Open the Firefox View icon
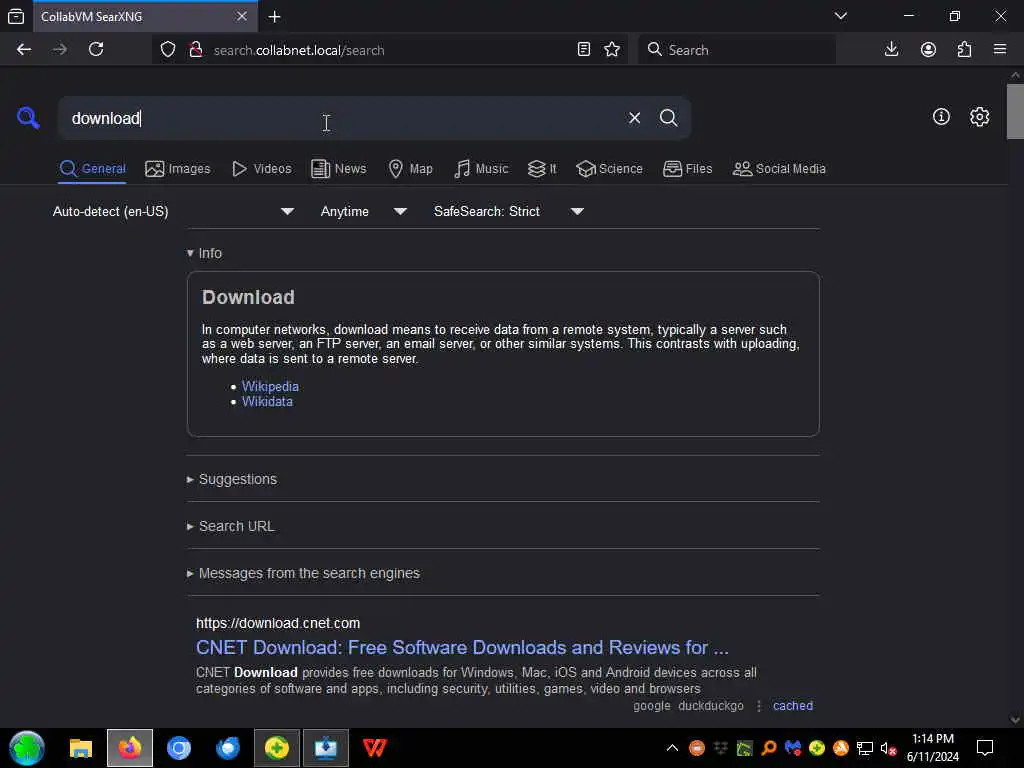 [x=16, y=16]
